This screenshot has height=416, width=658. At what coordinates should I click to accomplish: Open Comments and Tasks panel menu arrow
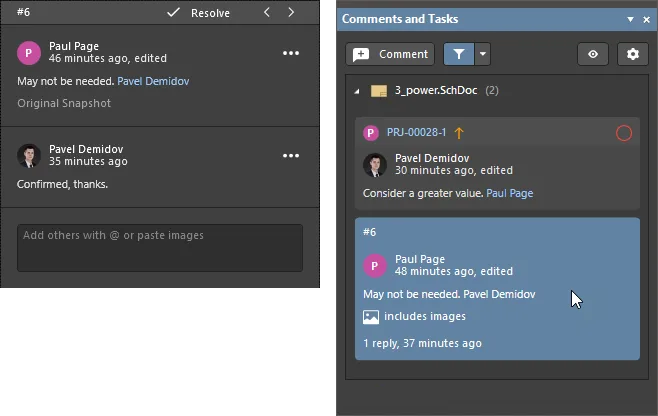click(631, 19)
